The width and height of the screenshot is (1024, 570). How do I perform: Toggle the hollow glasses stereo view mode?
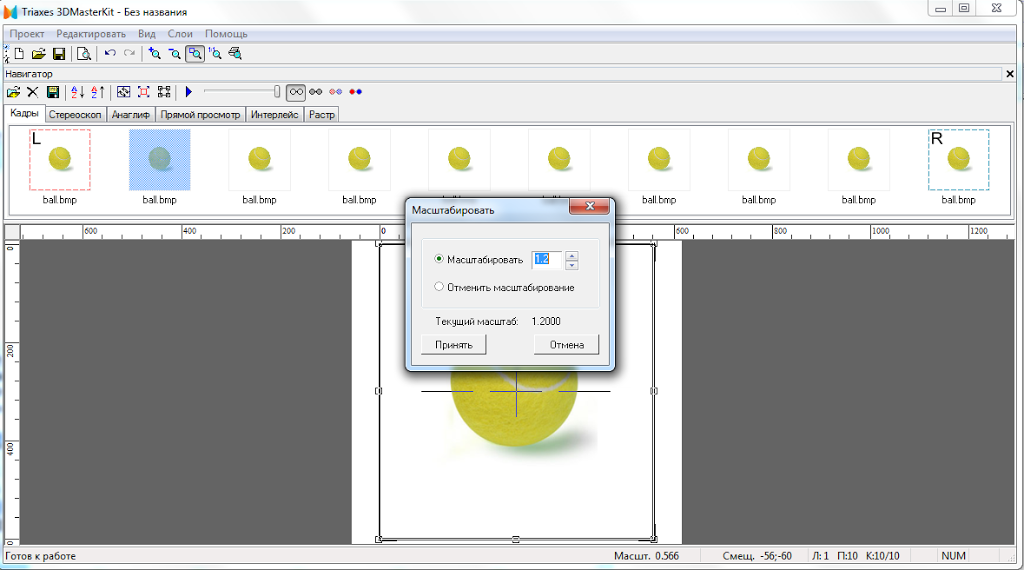296,92
